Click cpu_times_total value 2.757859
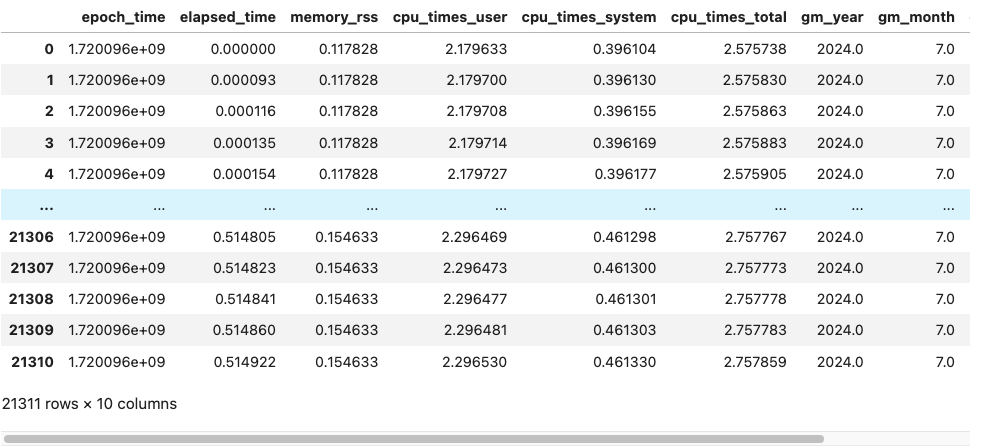982x448 pixels. click(x=756, y=362)
